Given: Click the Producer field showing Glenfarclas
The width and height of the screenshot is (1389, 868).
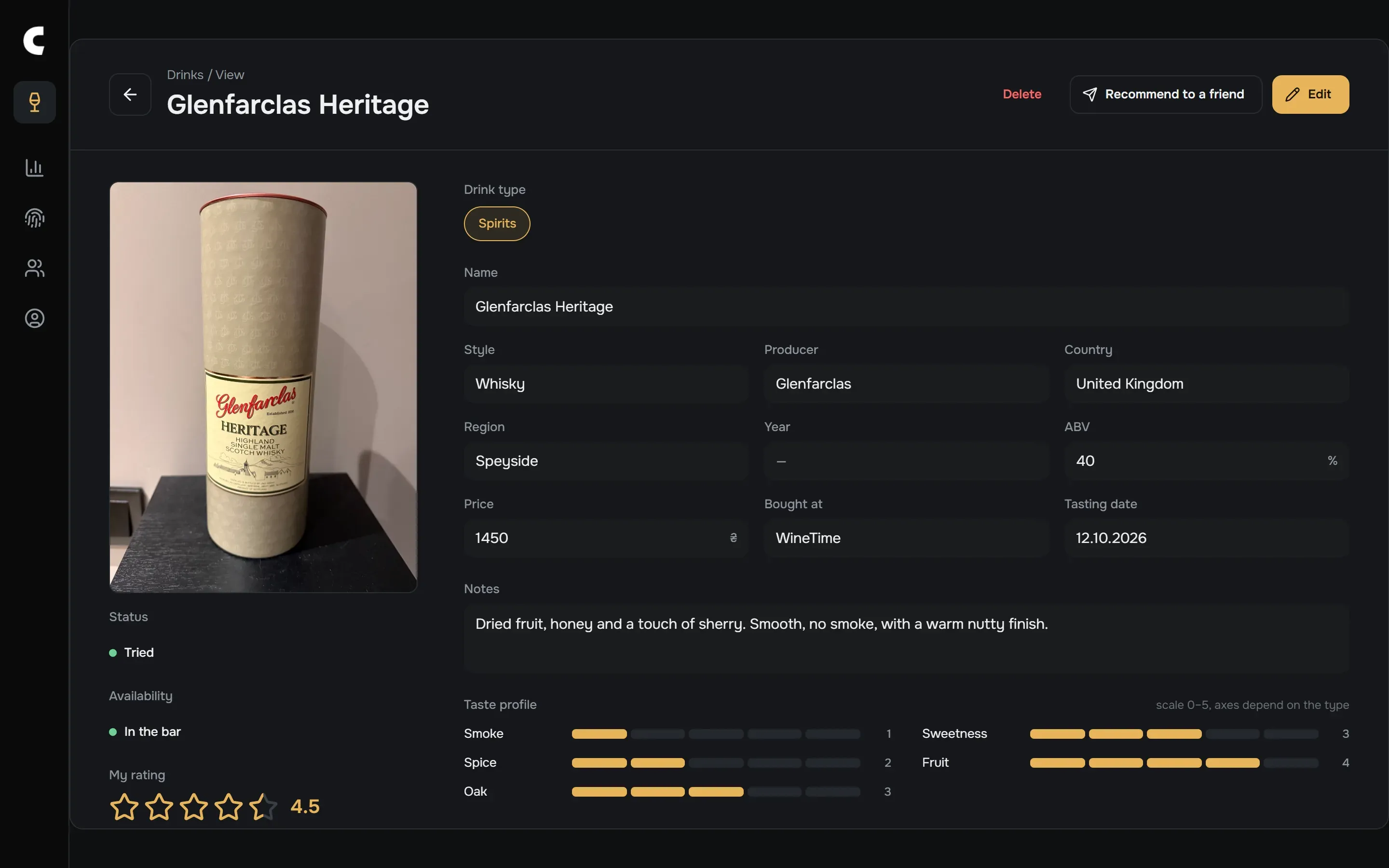Looking at the screenshot, I should click(906, 383).
